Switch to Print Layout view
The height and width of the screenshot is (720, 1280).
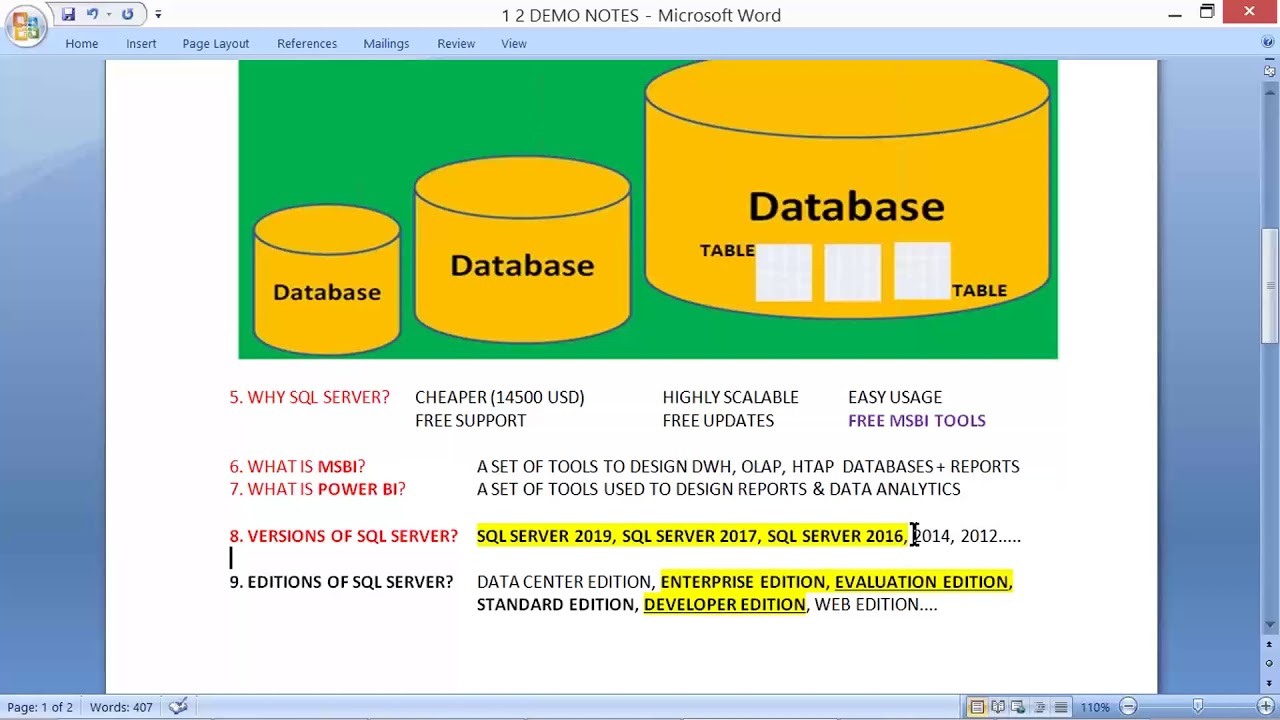(977, 707)
